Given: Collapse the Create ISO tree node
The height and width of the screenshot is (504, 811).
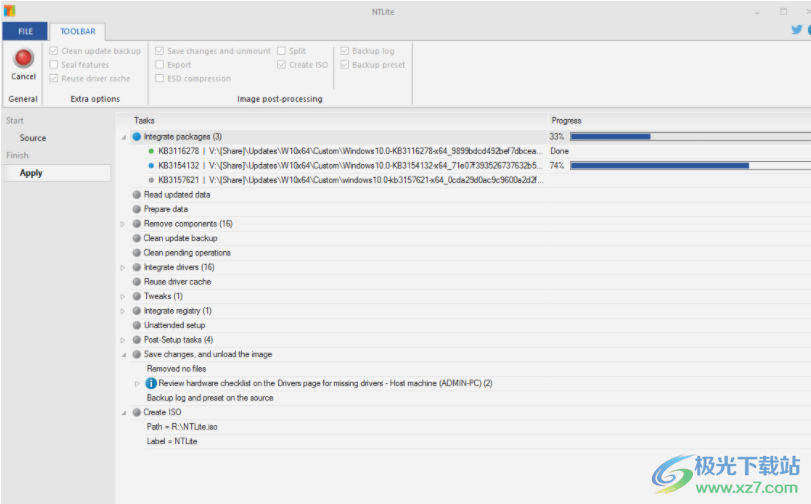Looking at the screenshot, I should click(124, 412).
